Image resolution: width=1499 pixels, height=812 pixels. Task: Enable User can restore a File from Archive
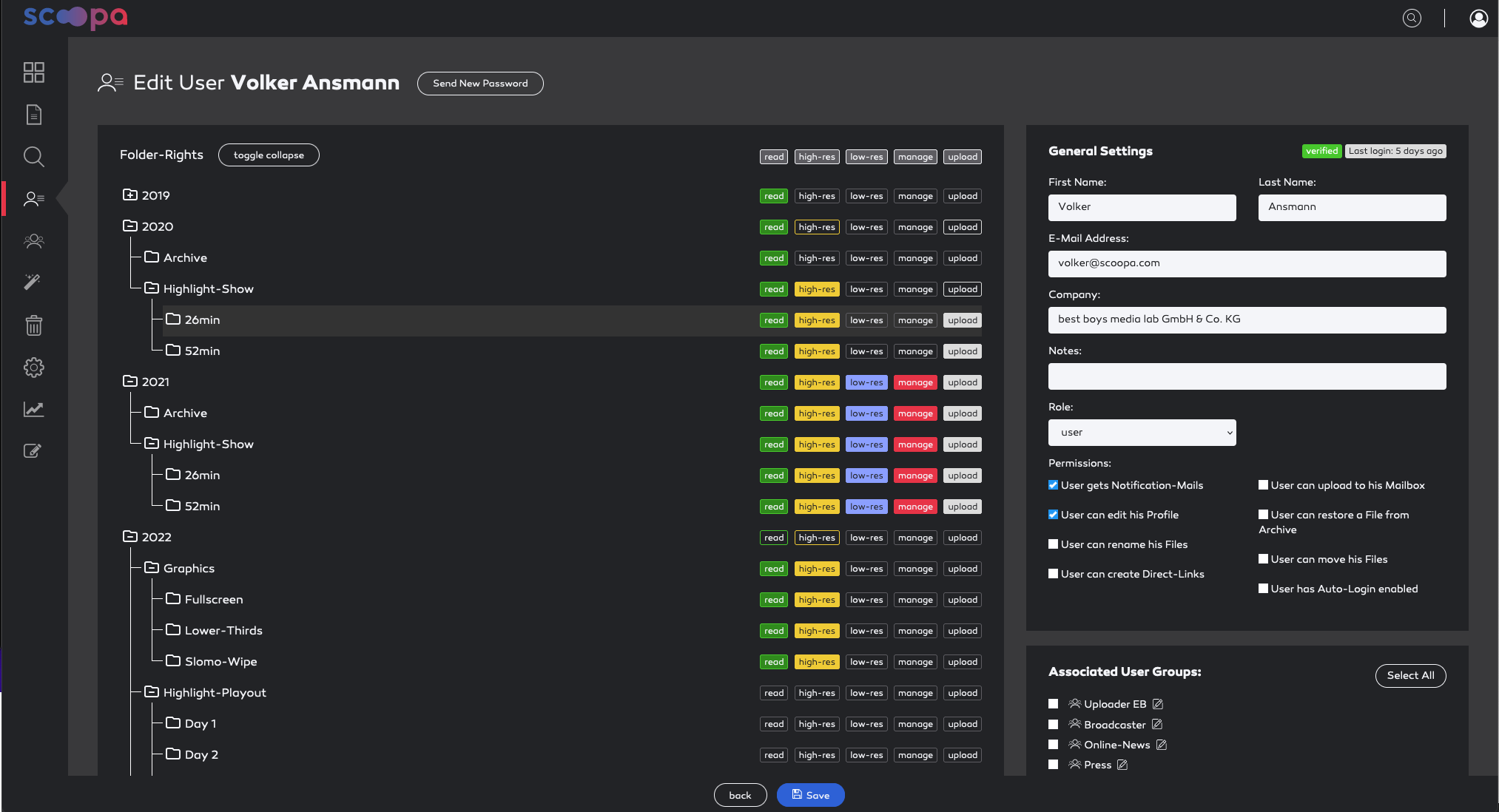click(1263, 515)
